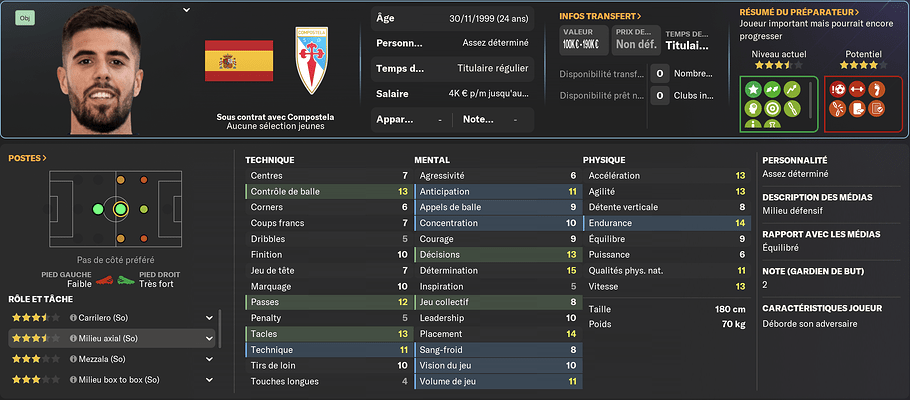
Task: Select the Milieu axial (So) role row
Action: (111, 338)
